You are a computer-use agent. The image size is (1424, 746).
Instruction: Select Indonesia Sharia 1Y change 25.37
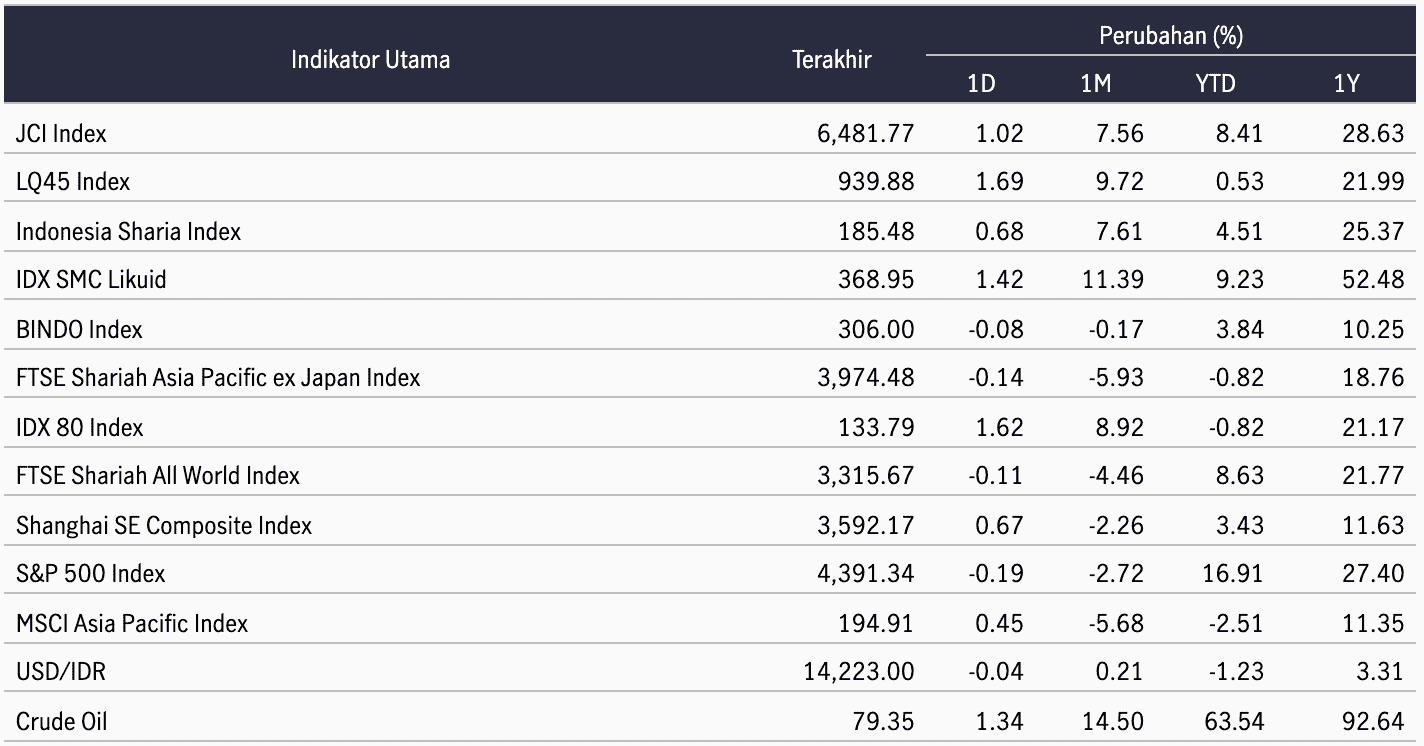pos(1373,231)
